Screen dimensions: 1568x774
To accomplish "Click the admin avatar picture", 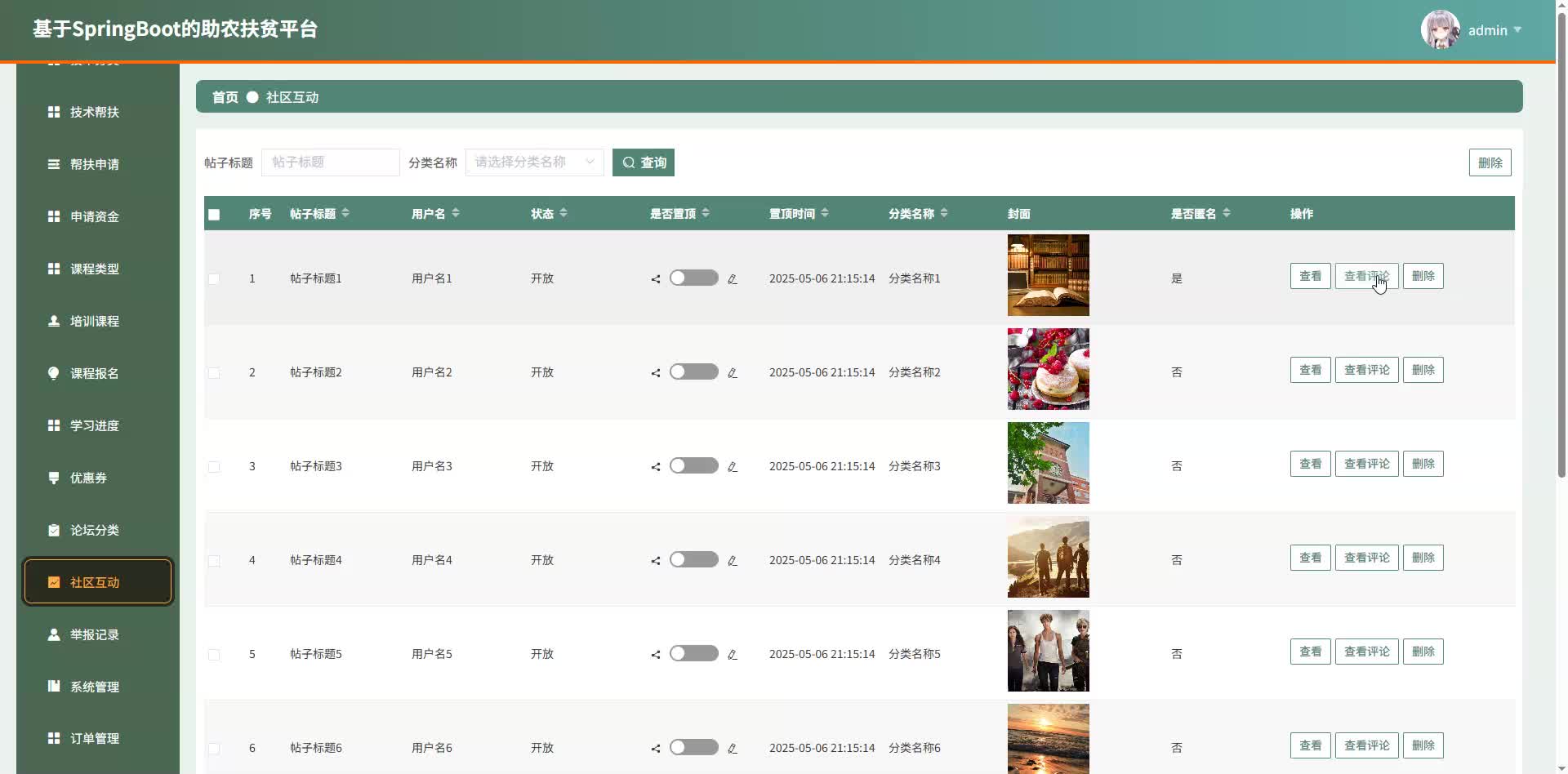I will [x=1440, y=30].
